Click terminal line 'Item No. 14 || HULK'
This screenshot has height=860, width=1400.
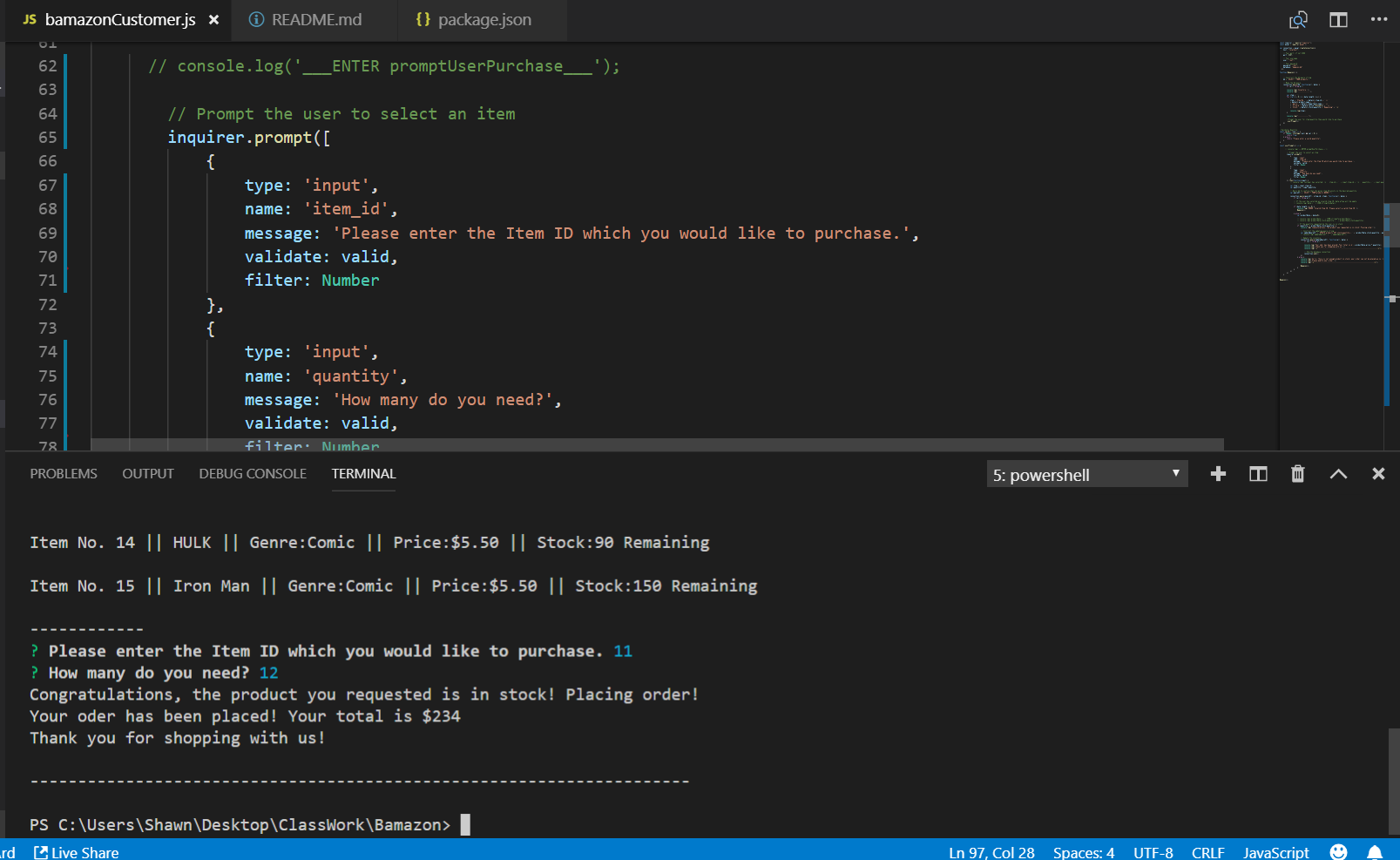click(369, 542)
